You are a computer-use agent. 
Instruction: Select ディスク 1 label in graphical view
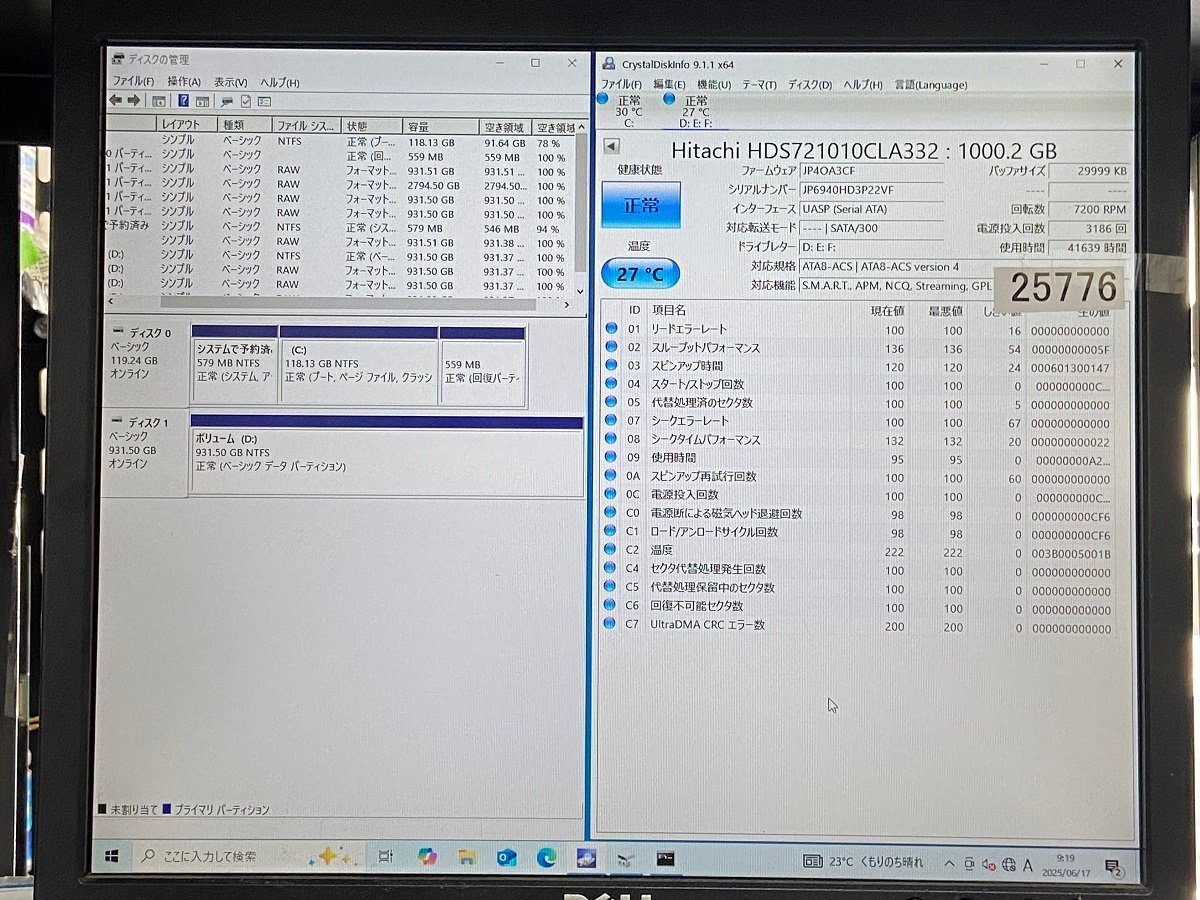tap(145, 456)
